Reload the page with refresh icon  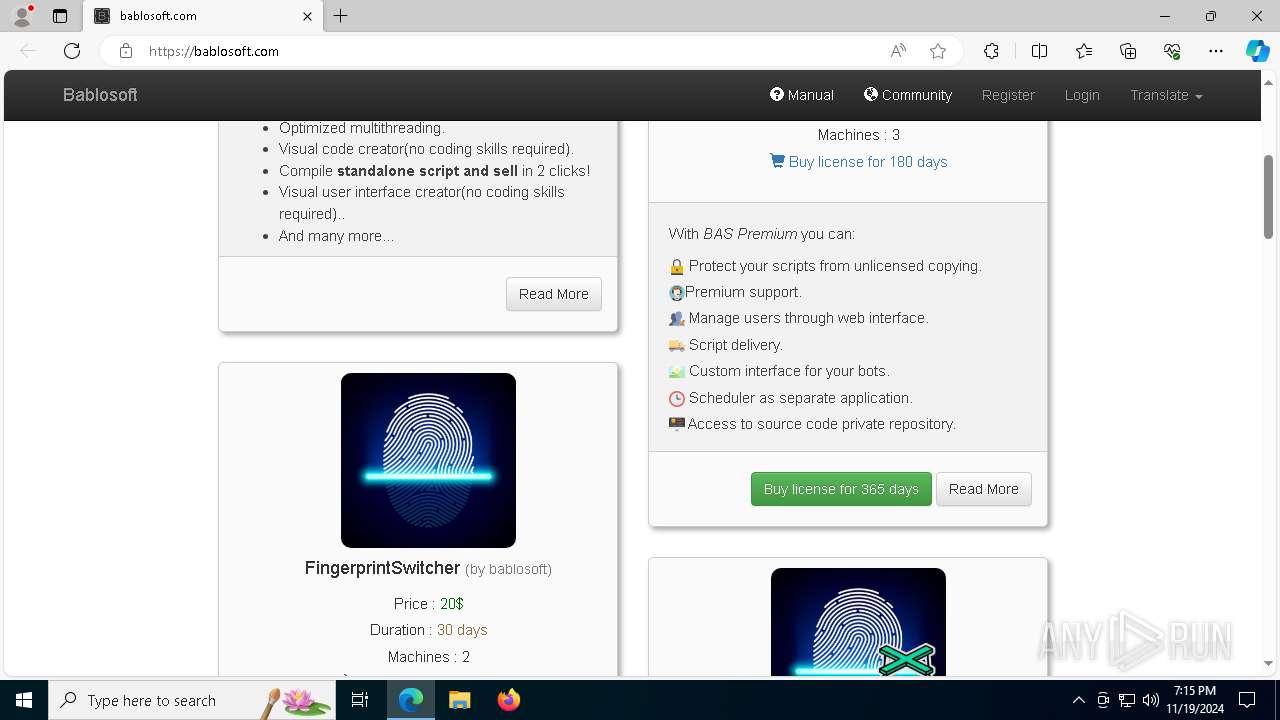(72, 51)
